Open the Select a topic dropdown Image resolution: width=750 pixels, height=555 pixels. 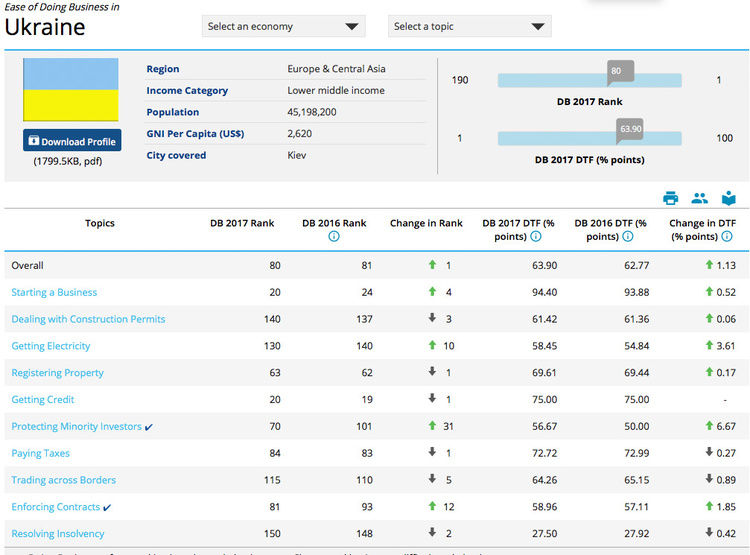(x=470, y=26)
